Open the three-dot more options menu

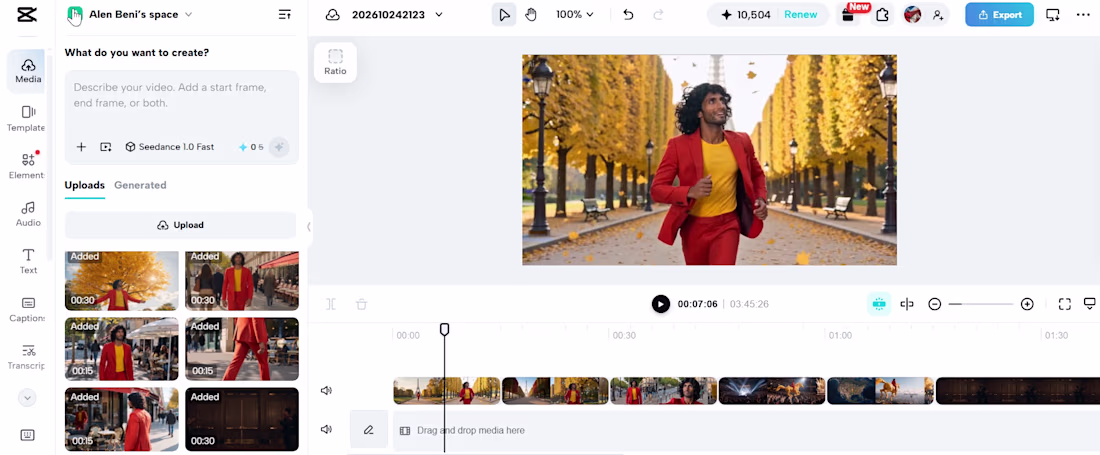coord(1083,15)
